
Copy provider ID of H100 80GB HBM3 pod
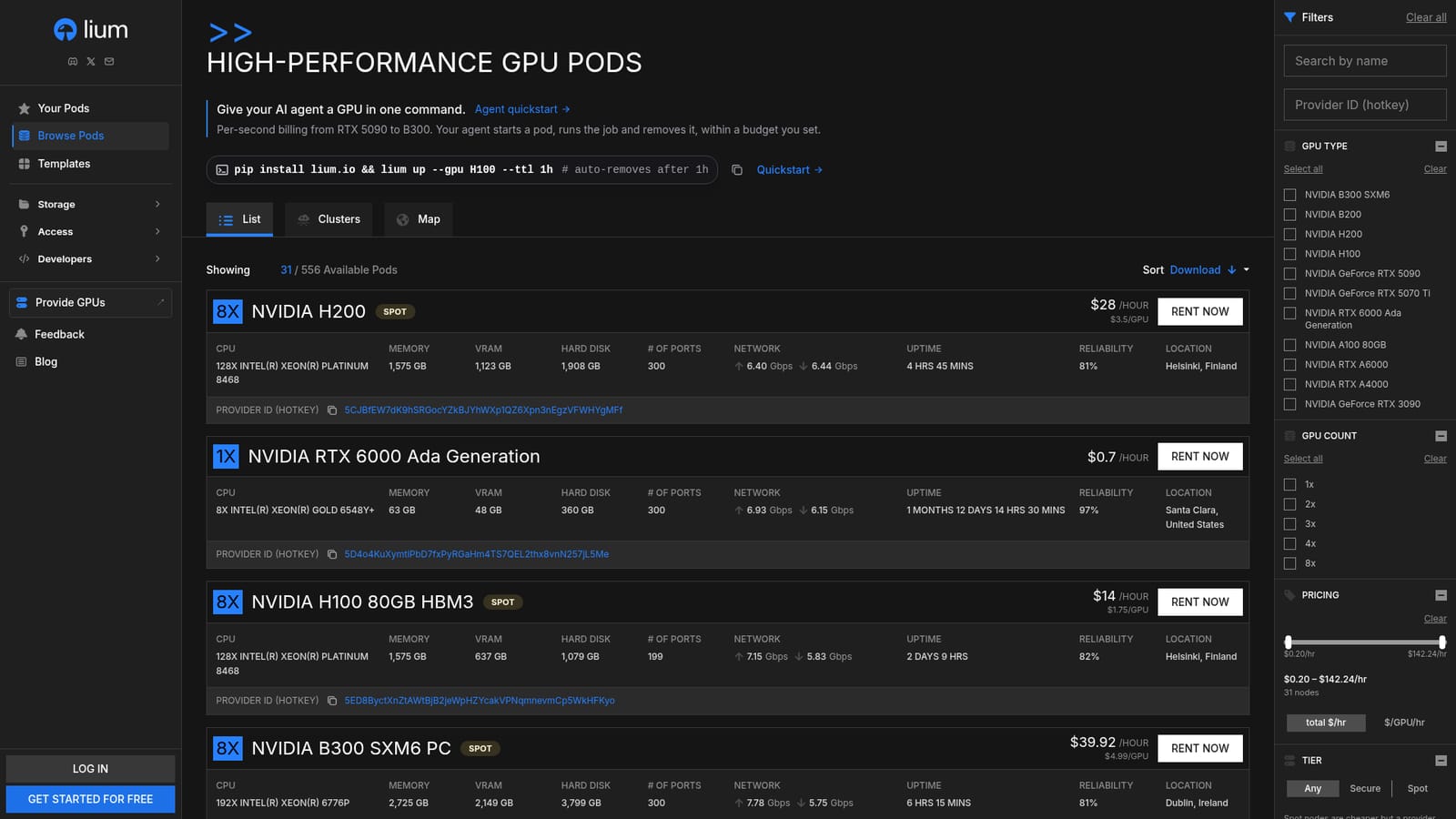pyautogui.click(x=332, y=701)
